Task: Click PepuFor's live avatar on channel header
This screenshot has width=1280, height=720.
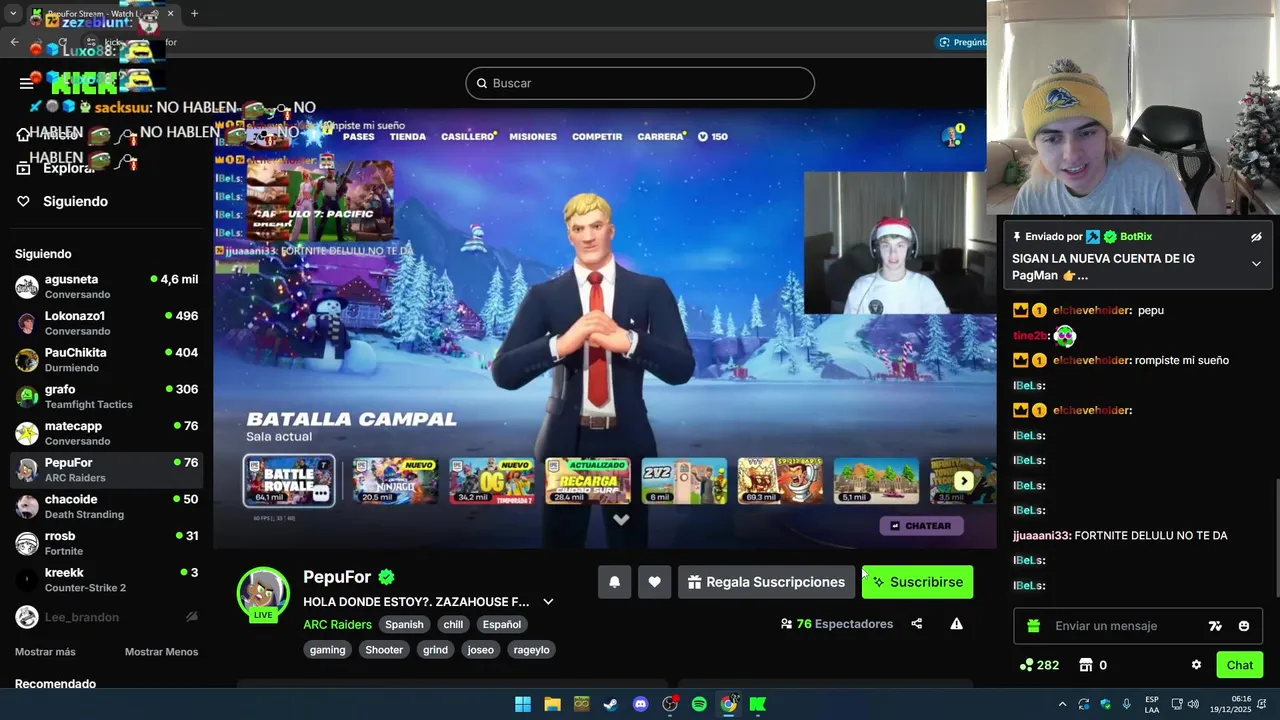Action: pyautogui.click(x=263, y=593)
